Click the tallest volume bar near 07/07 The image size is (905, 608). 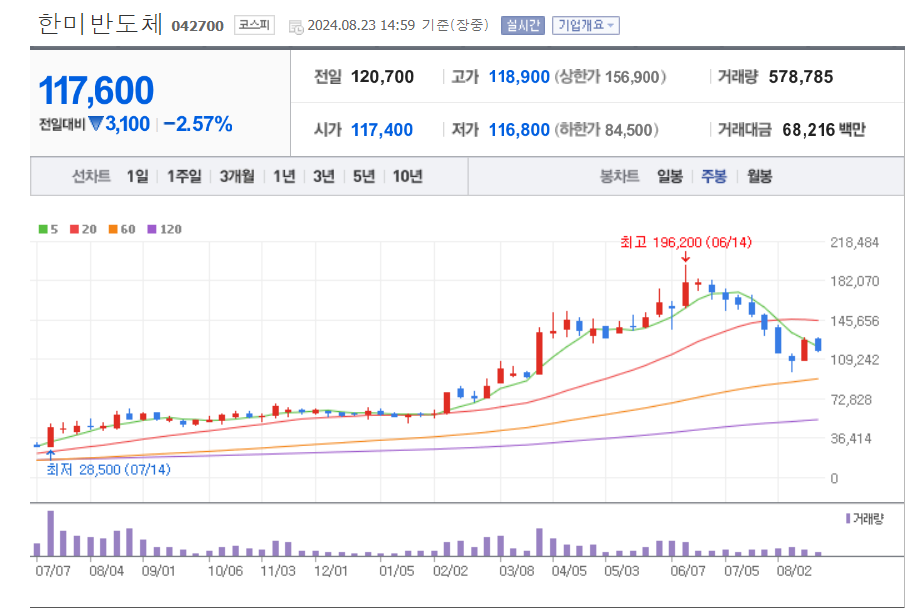click(50, 534)
